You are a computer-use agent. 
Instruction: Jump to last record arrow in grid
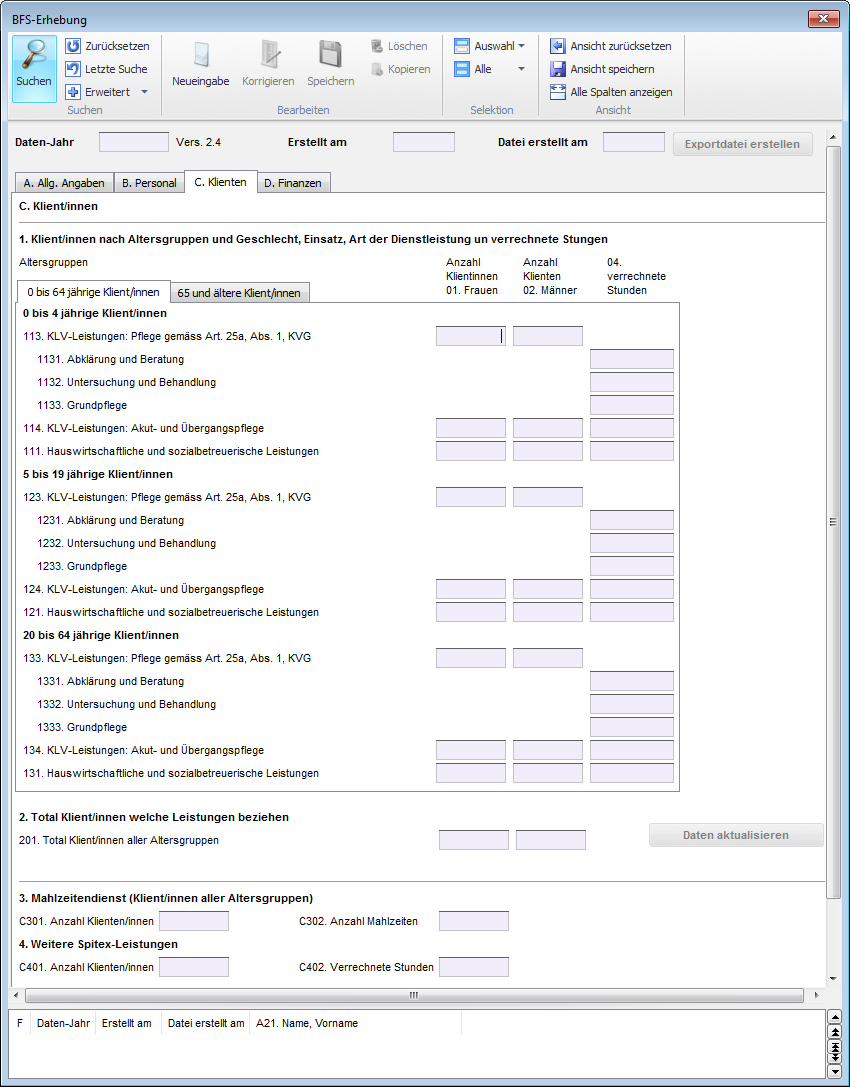click(x=835, y=1057)
